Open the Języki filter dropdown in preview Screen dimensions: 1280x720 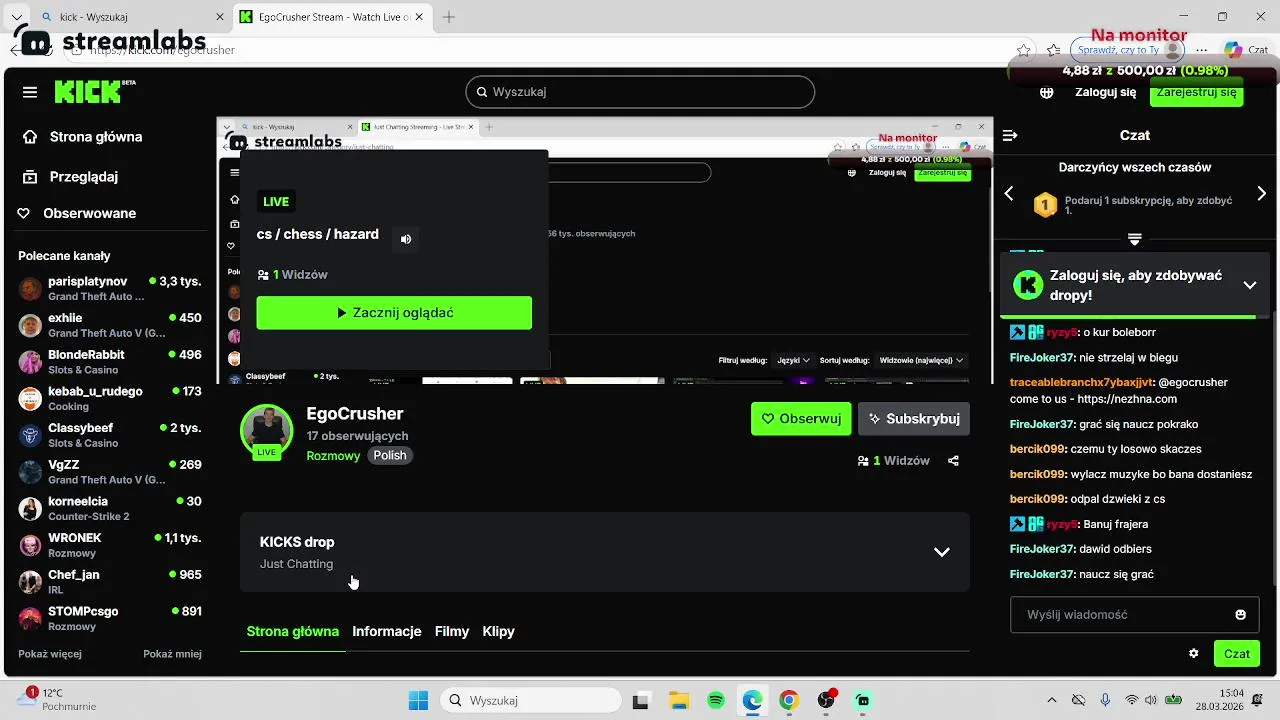click(793, 360)
